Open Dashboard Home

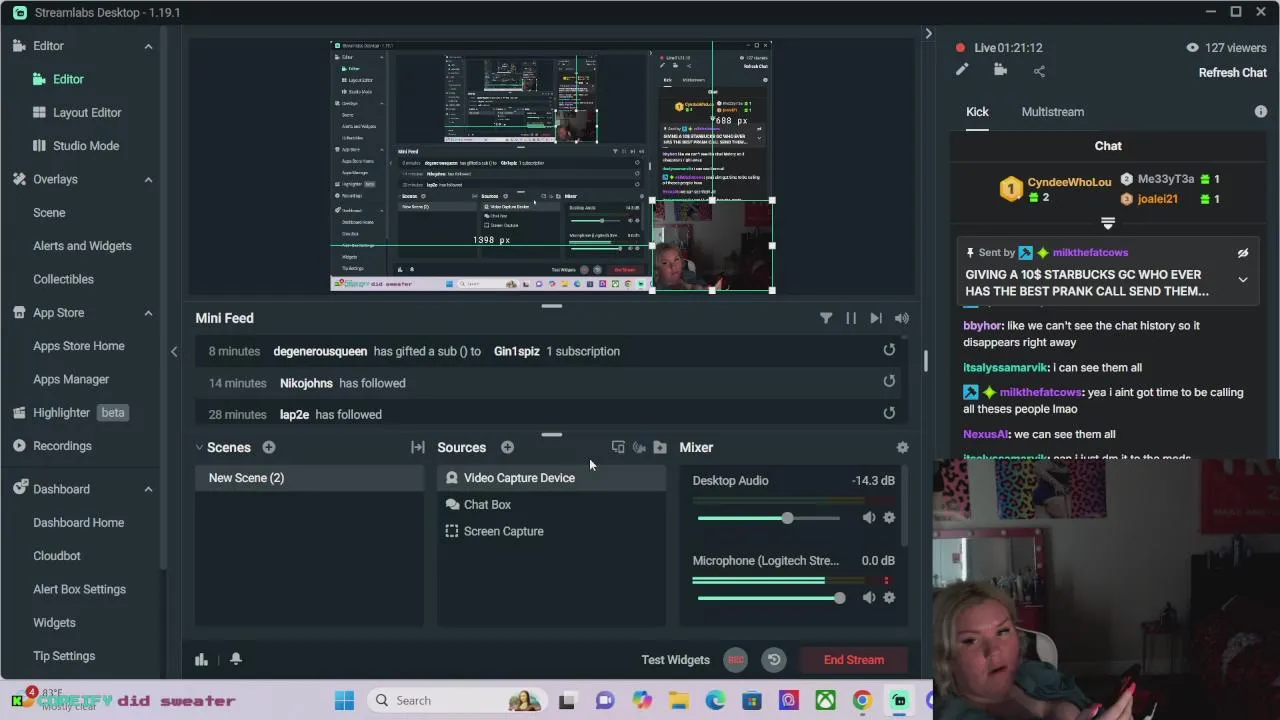(x=79, y=522)
